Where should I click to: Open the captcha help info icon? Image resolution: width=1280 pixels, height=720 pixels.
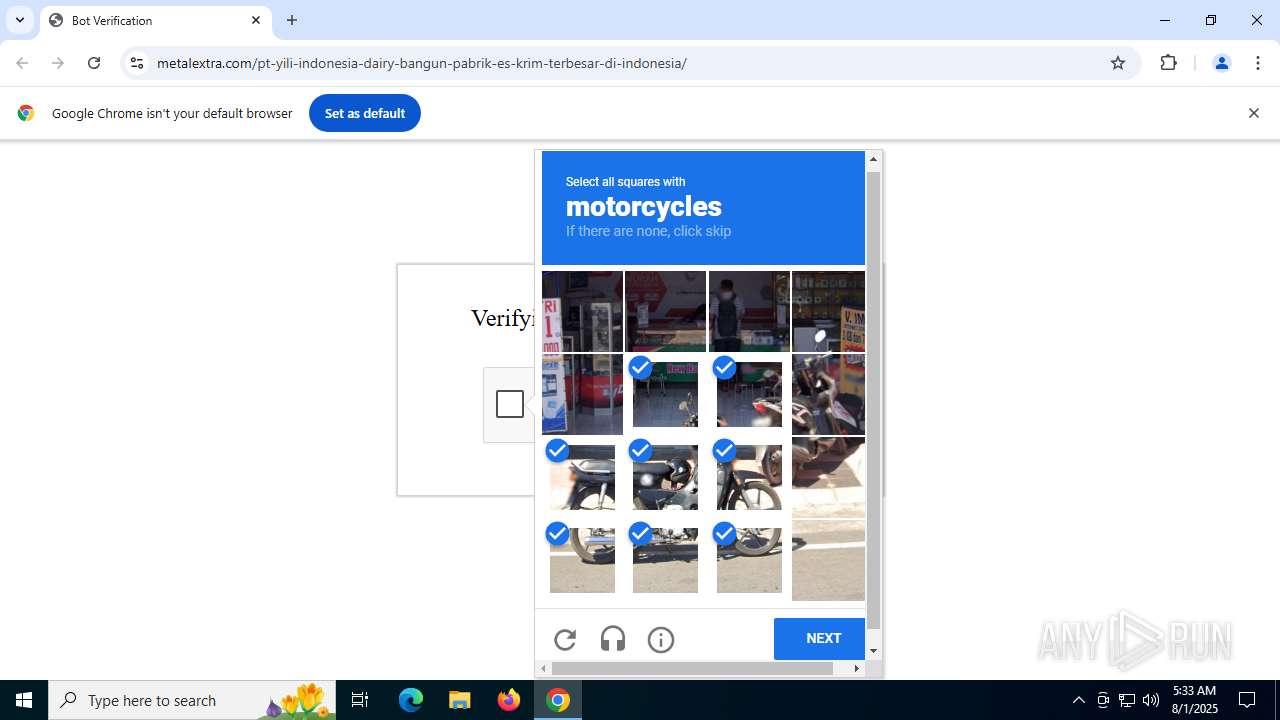[x=661, y=640]
